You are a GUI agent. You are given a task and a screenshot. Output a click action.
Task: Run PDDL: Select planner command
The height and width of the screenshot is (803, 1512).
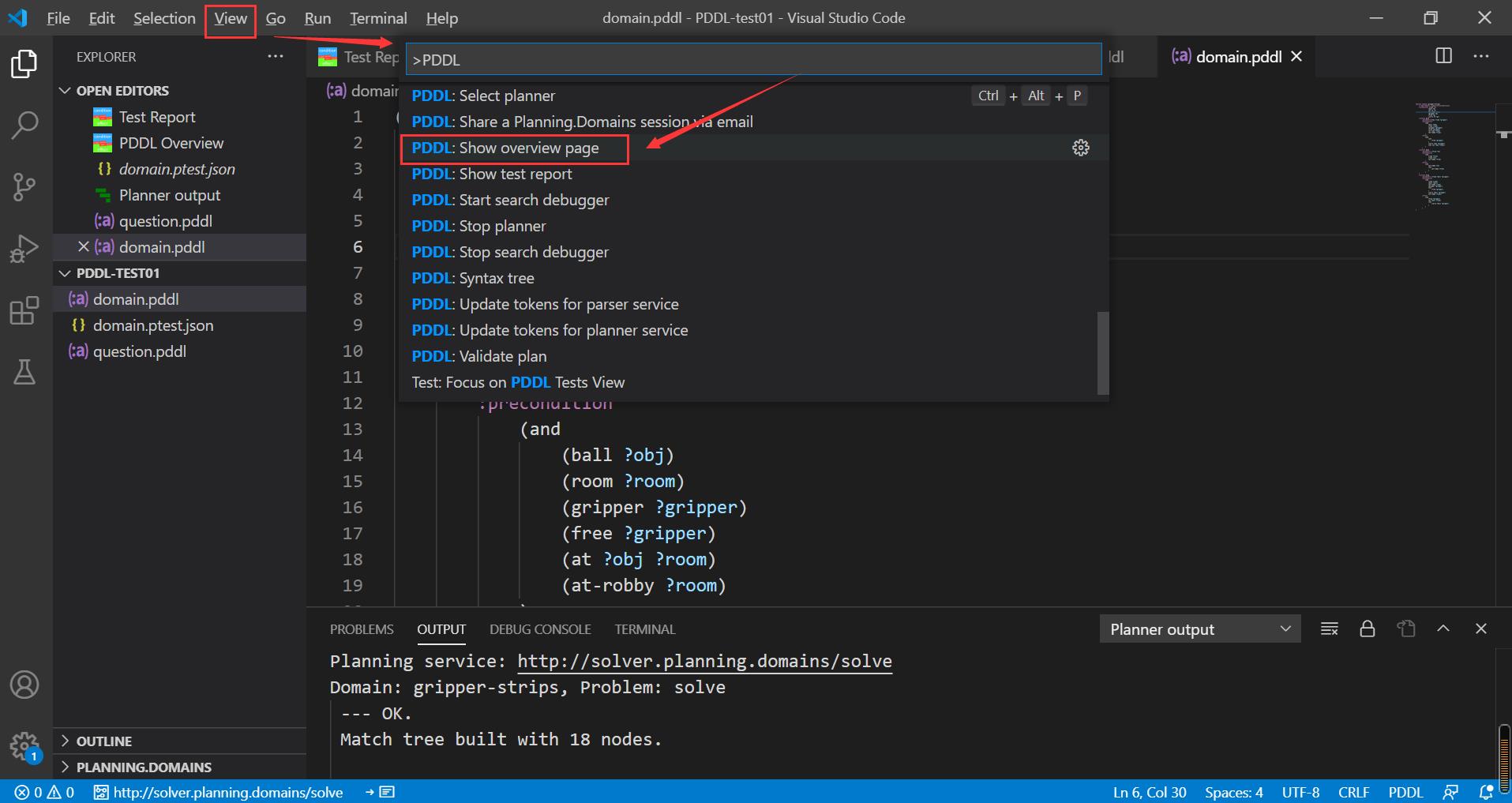(x=753, y=96)
